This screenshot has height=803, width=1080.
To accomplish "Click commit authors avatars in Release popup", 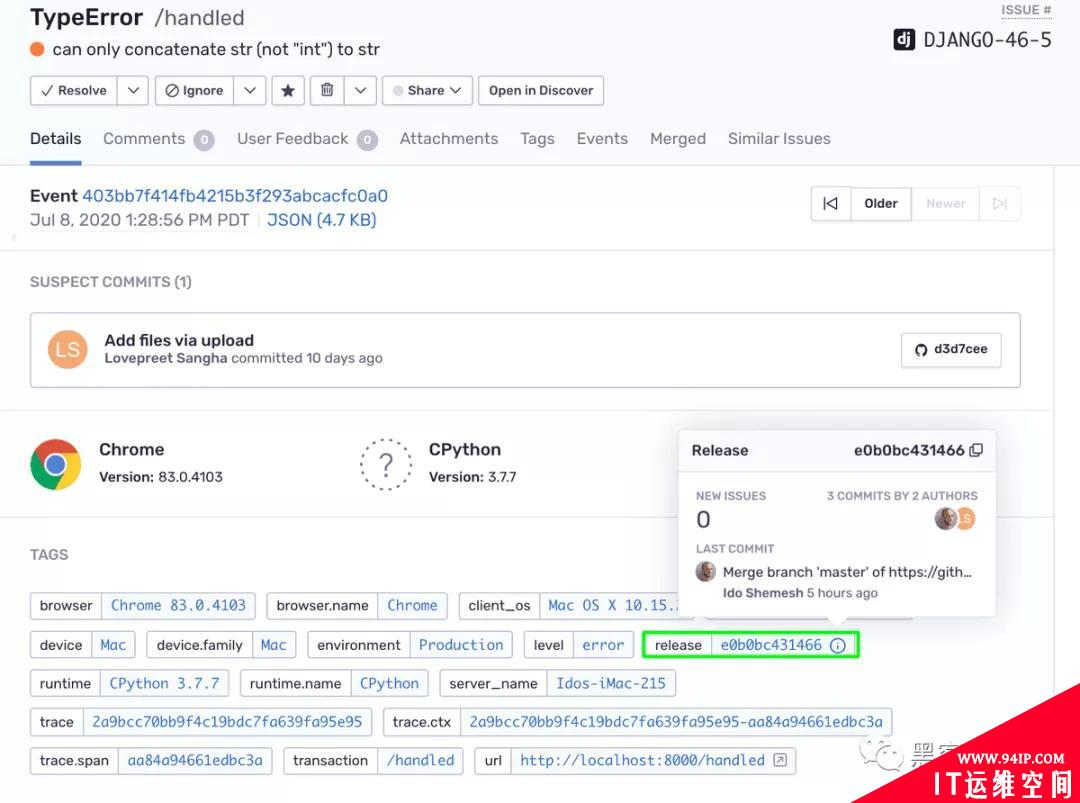I will 955,519.
